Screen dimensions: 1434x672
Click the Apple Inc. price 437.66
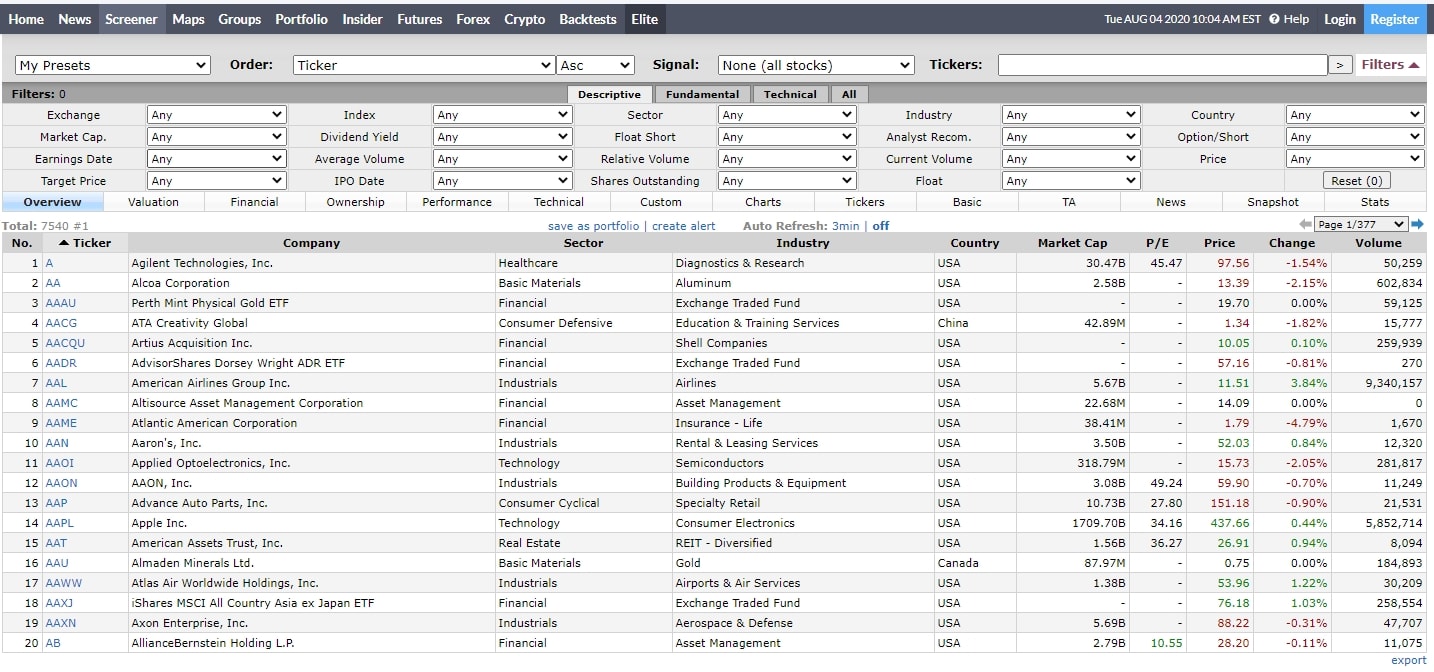click(x=1227, y=523)
